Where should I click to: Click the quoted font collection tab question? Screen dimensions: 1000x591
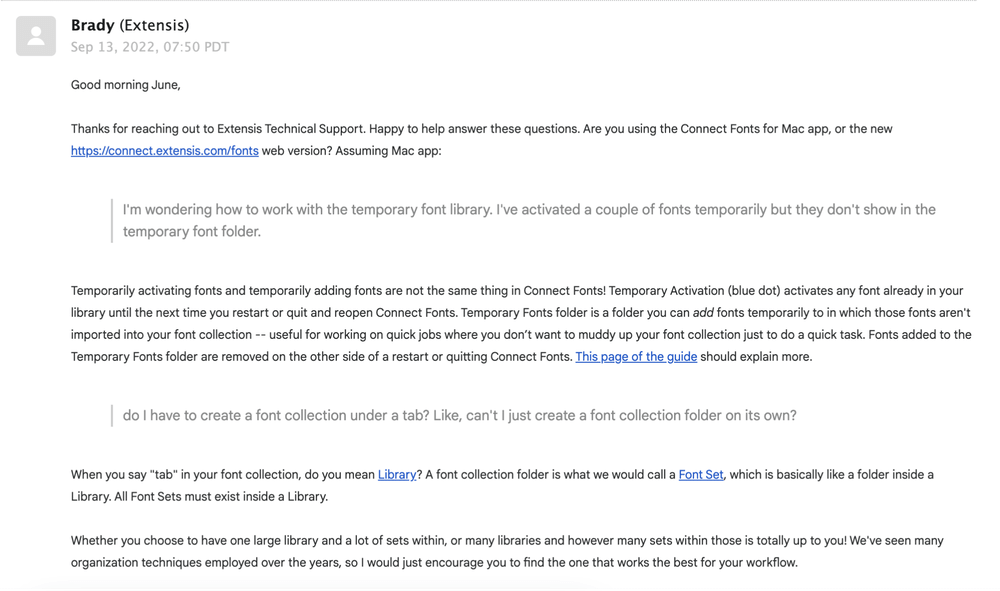tap(459, 416)
